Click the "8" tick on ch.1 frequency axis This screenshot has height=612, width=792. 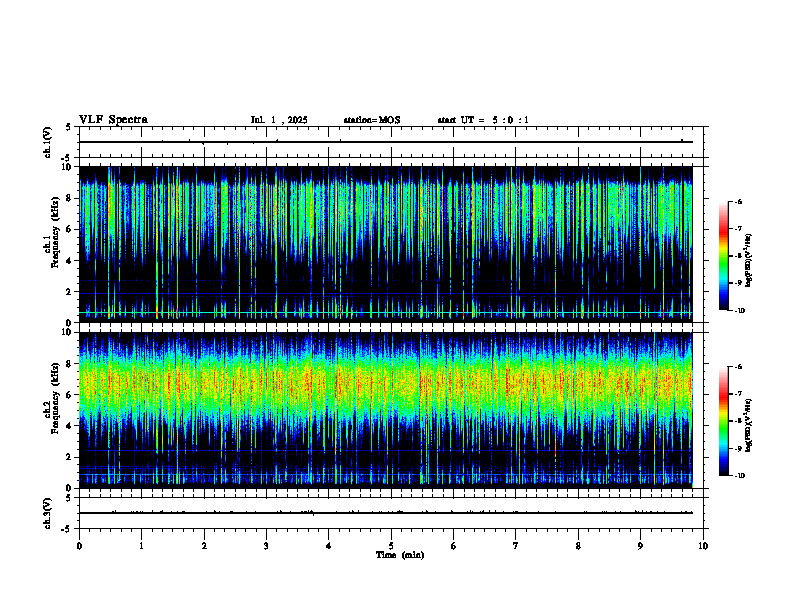pyautogui.click(x=70, y=198)
